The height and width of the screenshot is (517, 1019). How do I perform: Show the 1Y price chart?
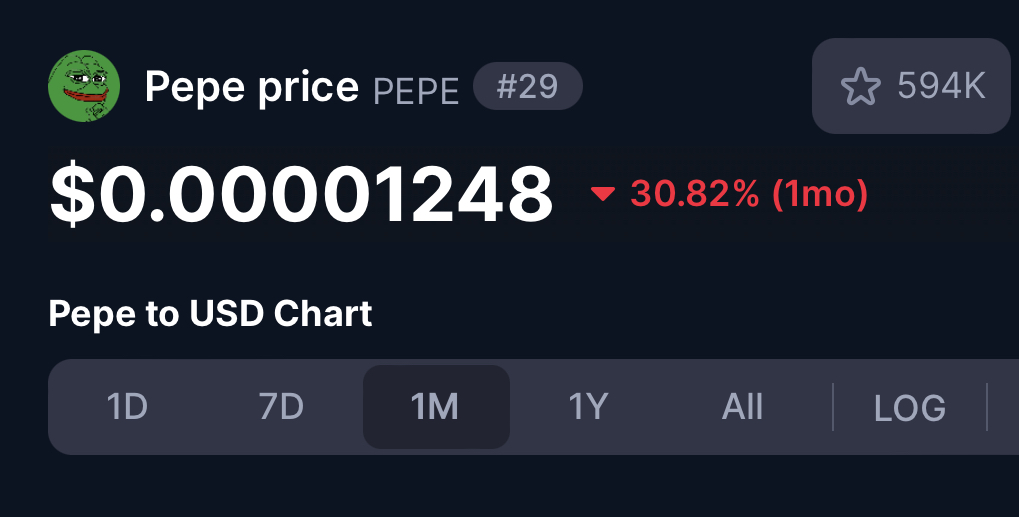589,407
